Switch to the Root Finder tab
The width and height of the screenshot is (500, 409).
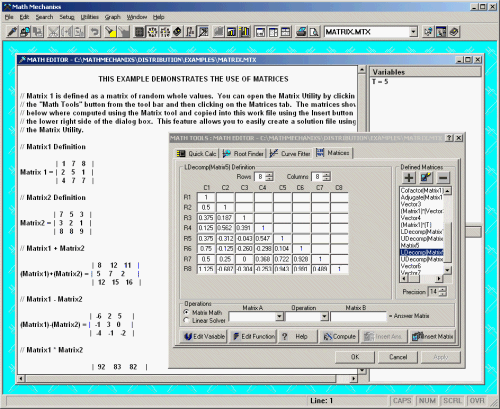pyautogui.click(x=243, y=154)
